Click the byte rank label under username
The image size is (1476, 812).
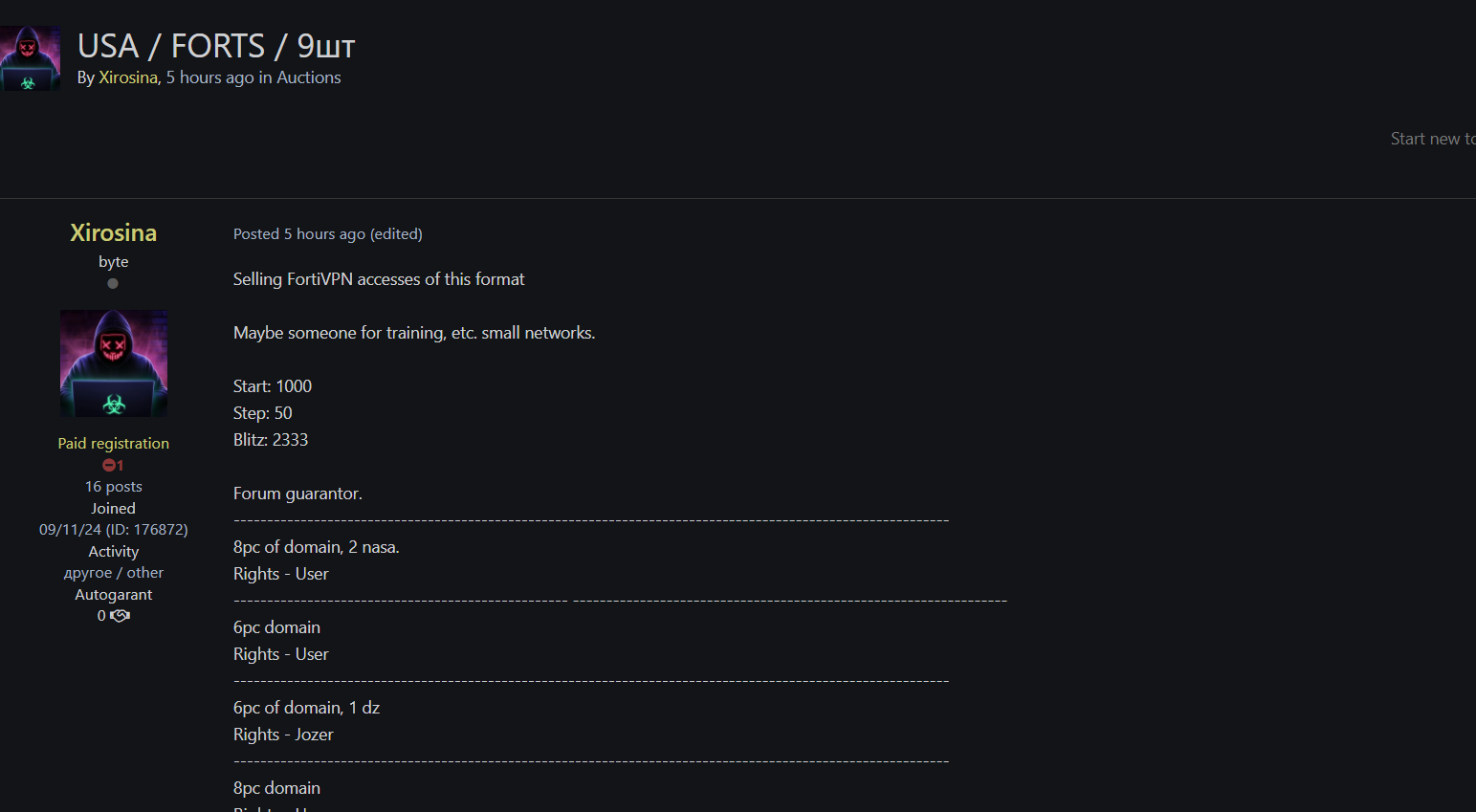click(x=113, y=261)
